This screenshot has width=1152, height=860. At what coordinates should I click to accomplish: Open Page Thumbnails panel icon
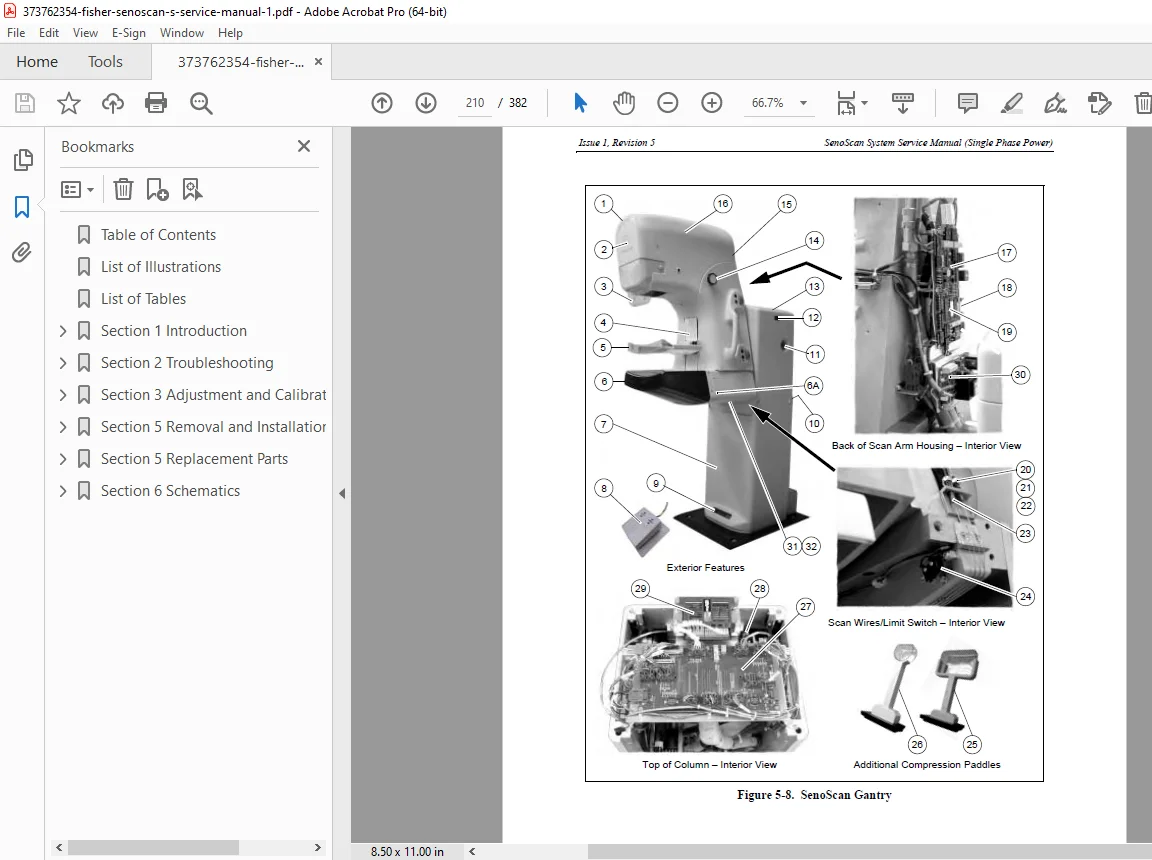click(x=23, y=159)
